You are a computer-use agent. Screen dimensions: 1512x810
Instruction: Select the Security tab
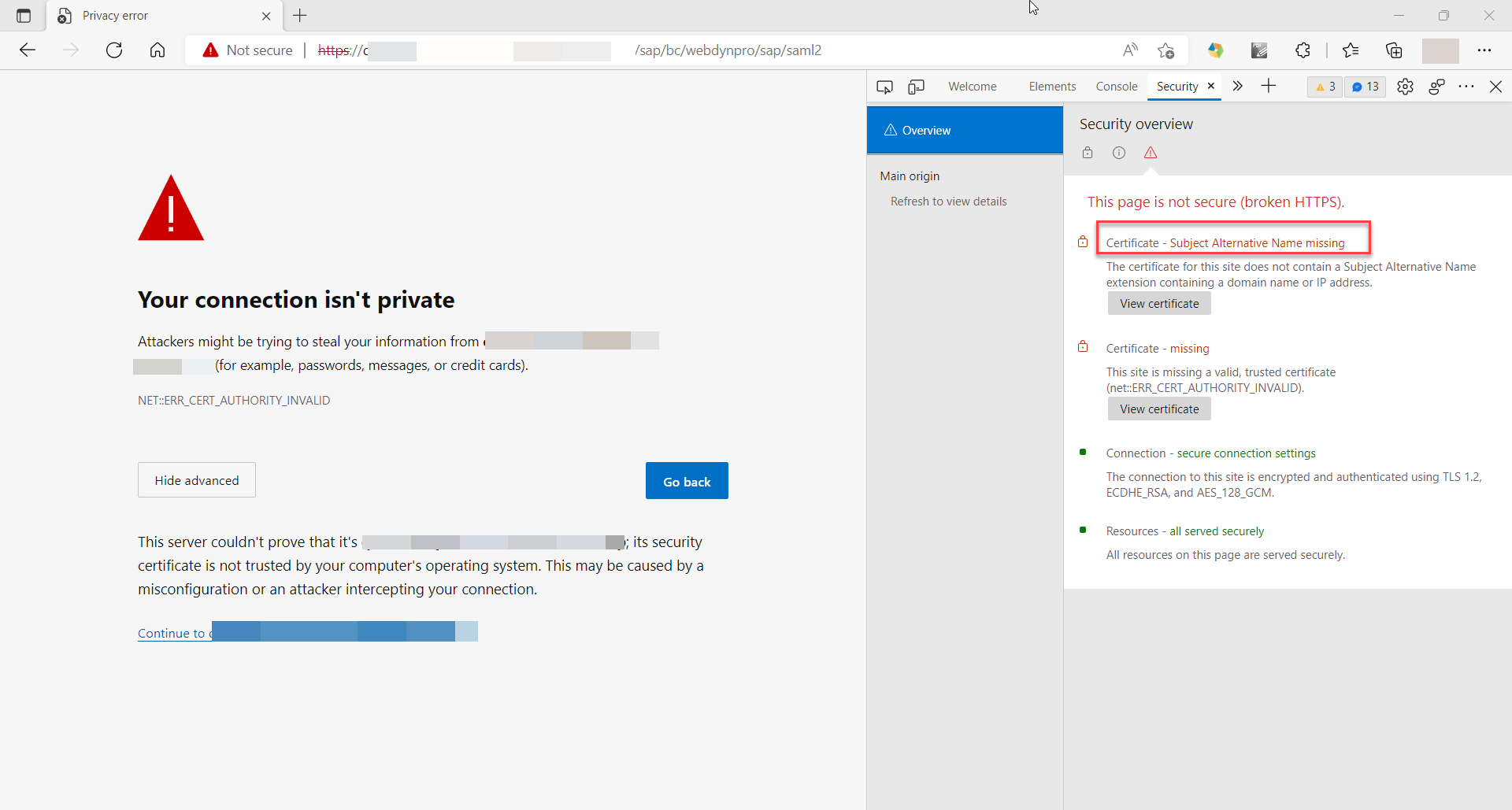click(x=1177, y=87)
